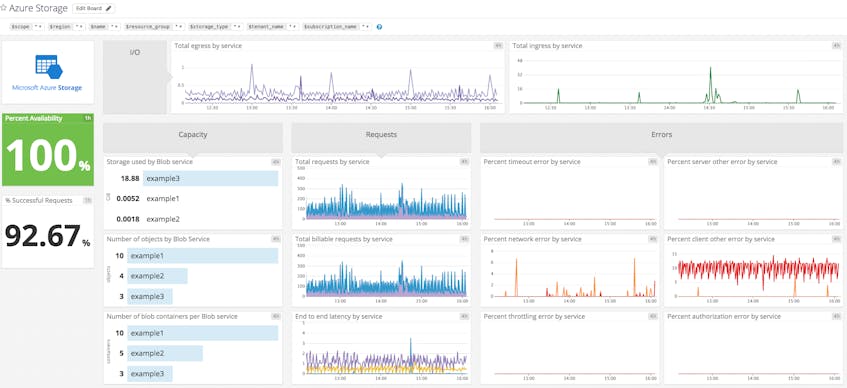
Task: Open the template variables help icon
Action: point(379,26)
